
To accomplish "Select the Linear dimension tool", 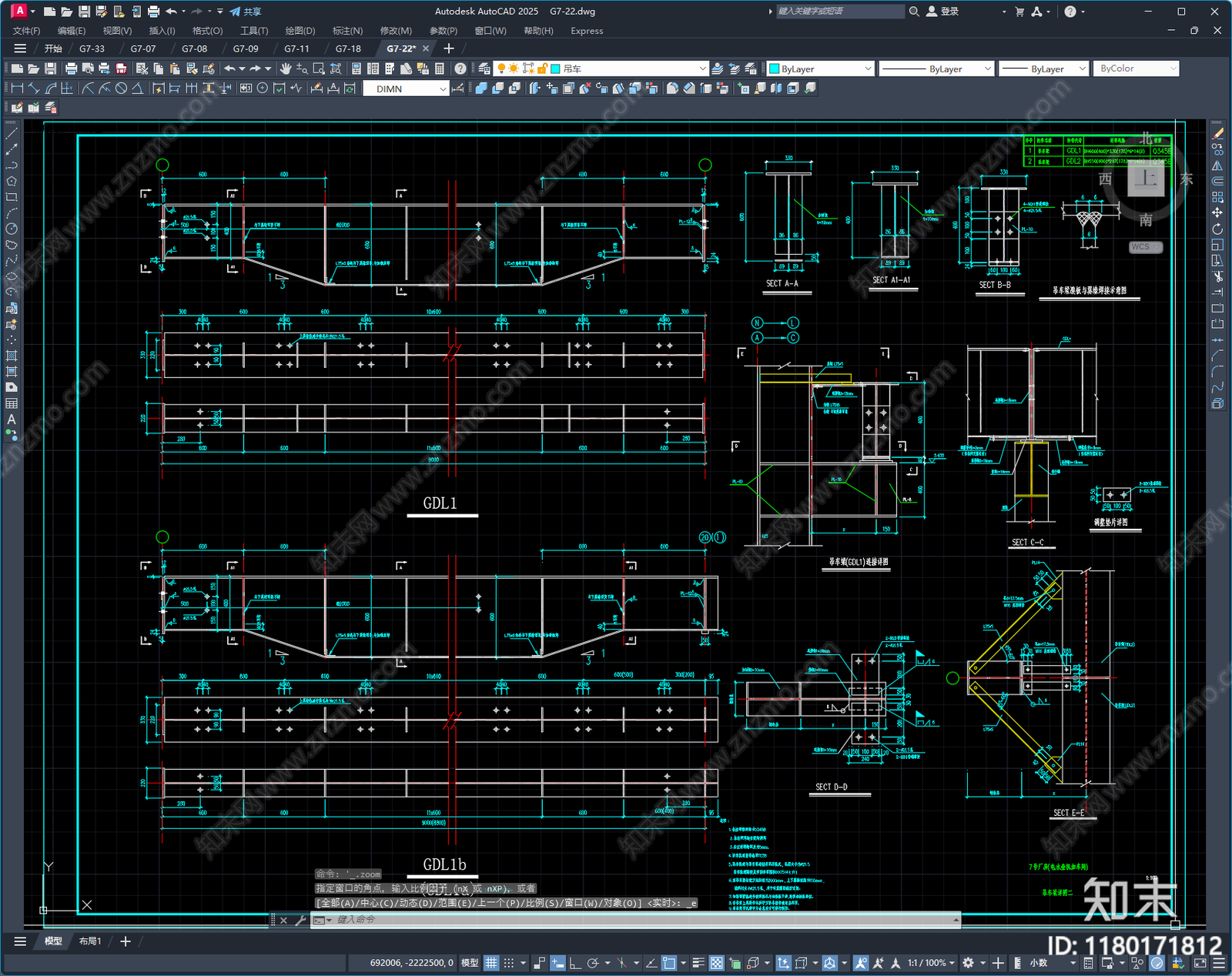I will (x=17, y=89).
